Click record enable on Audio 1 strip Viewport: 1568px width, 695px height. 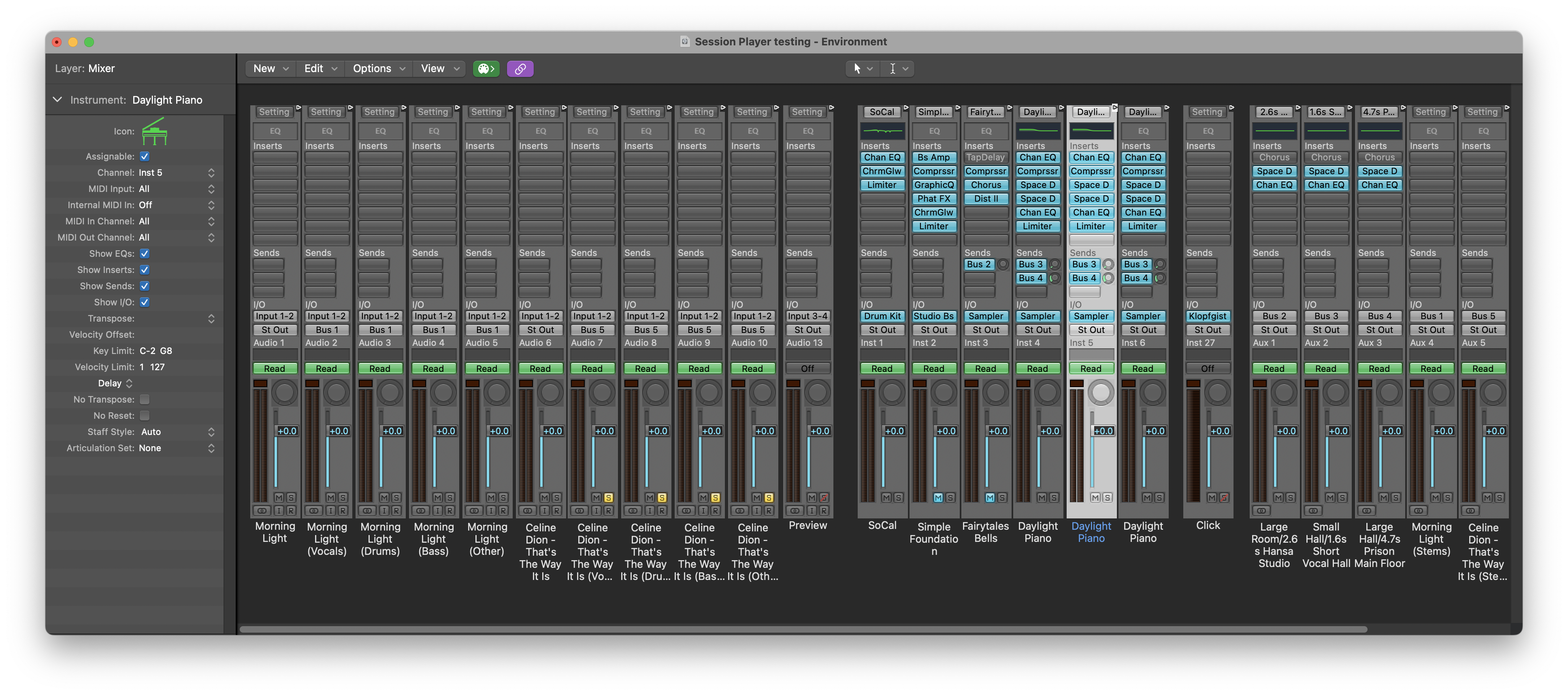291,511
